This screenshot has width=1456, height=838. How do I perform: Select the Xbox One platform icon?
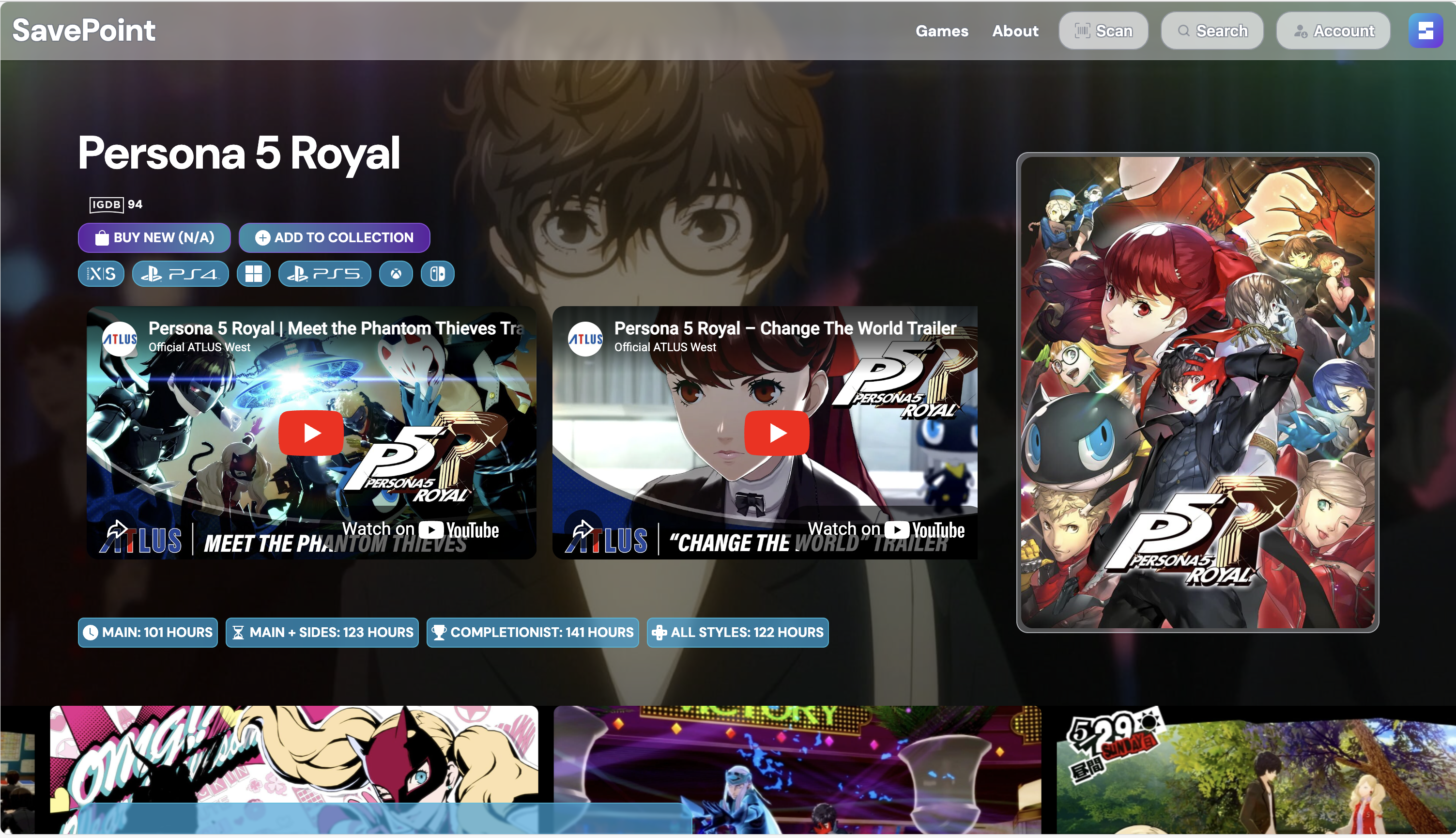(x=396, y=273)
